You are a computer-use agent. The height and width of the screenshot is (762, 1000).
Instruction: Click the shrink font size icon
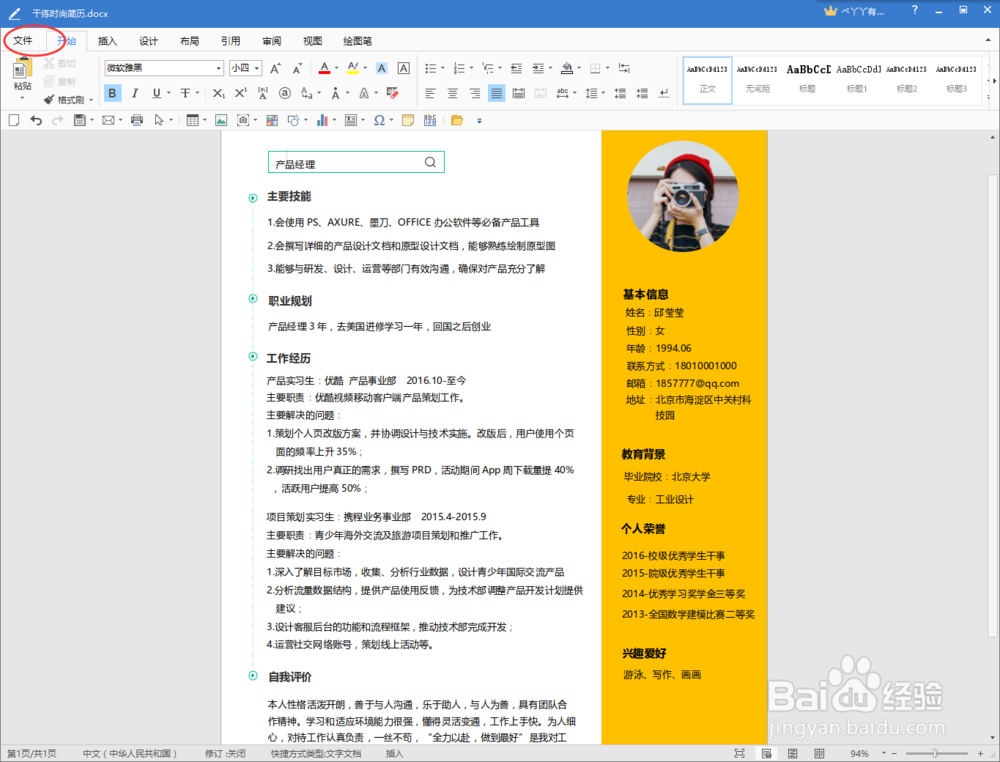point(297,68)
